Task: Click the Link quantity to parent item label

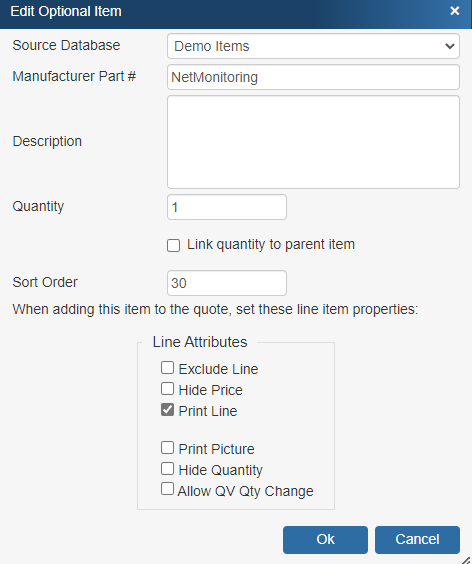Action: pos(271,245)
